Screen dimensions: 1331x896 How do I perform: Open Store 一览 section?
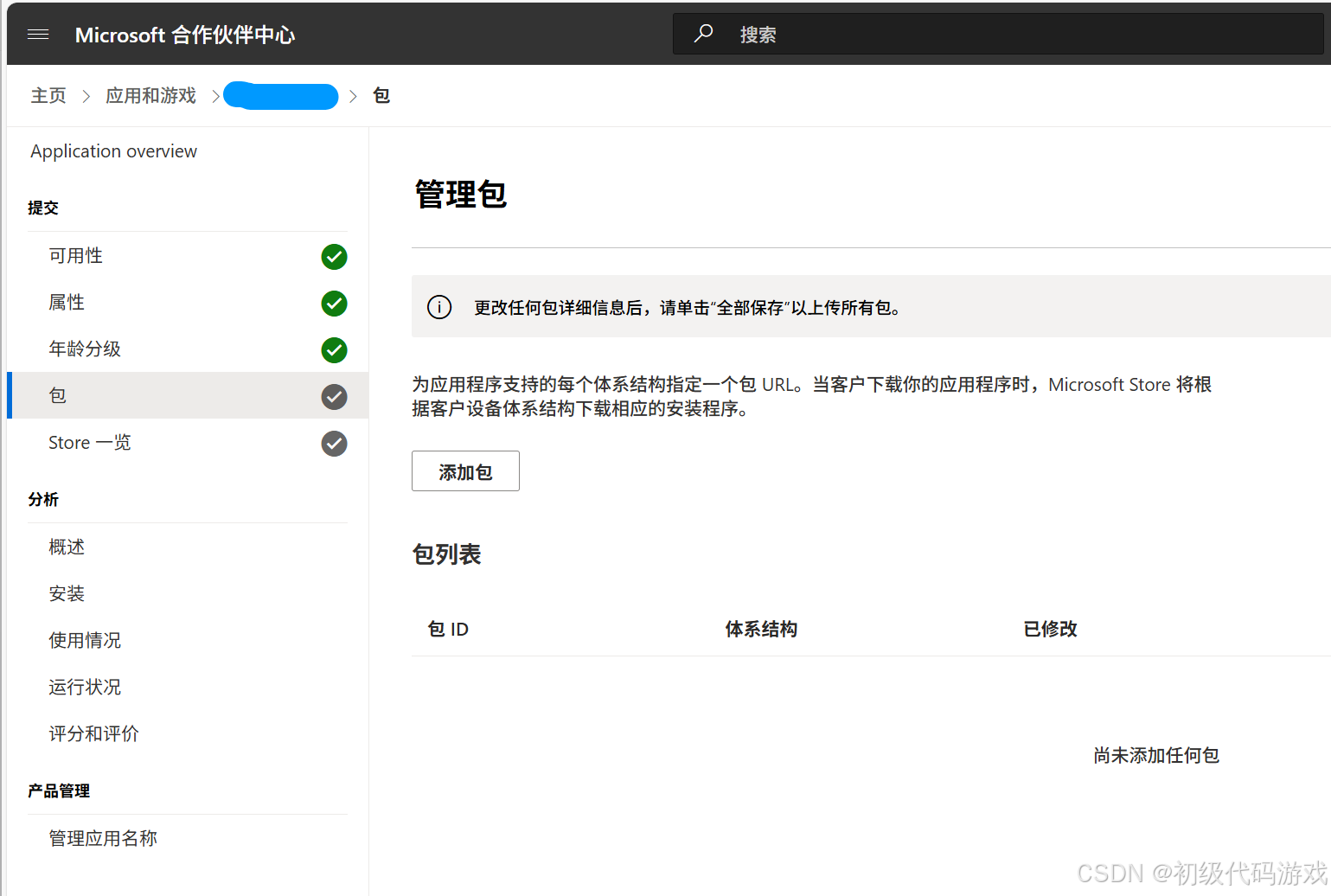[188, 443]
